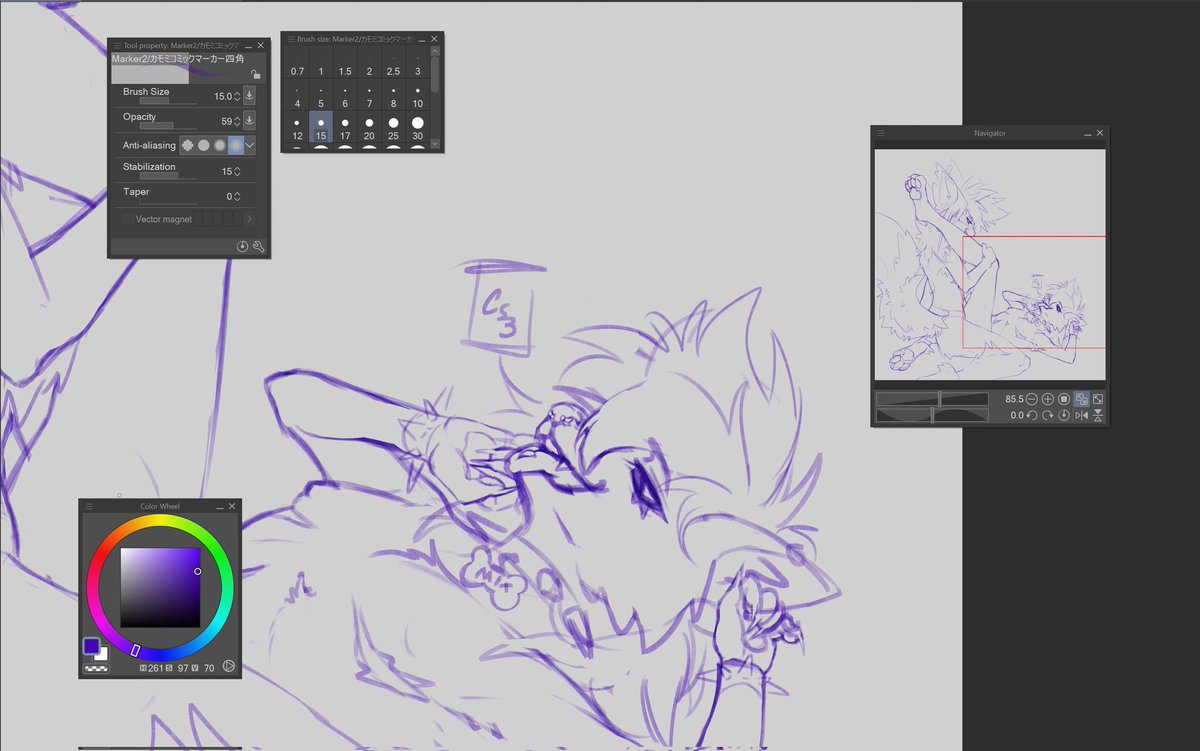Set Brush Size as initial value icon
This screenshot has width=1200, height=751.
tap(249, 96)
